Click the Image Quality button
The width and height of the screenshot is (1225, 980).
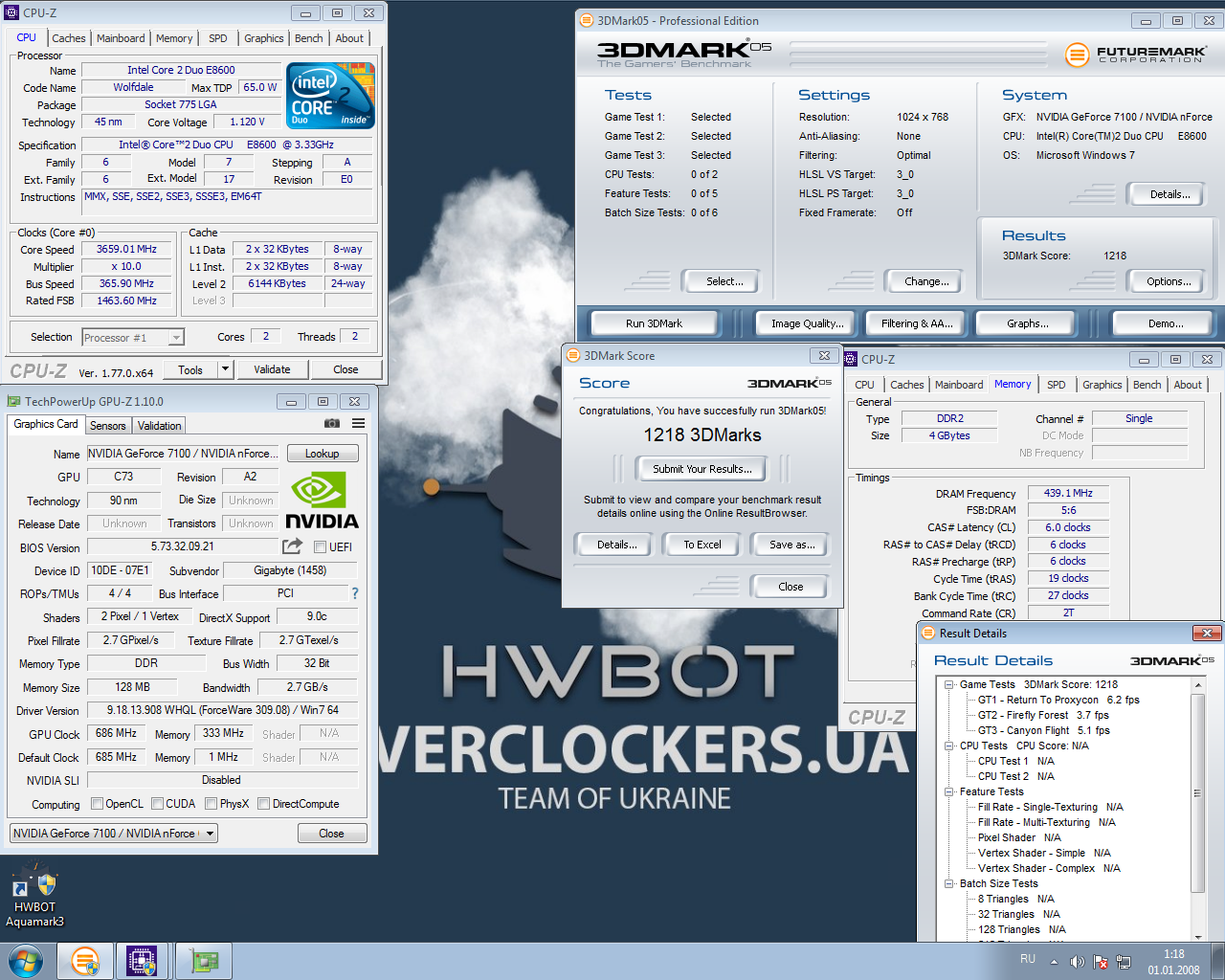(808, 323)
